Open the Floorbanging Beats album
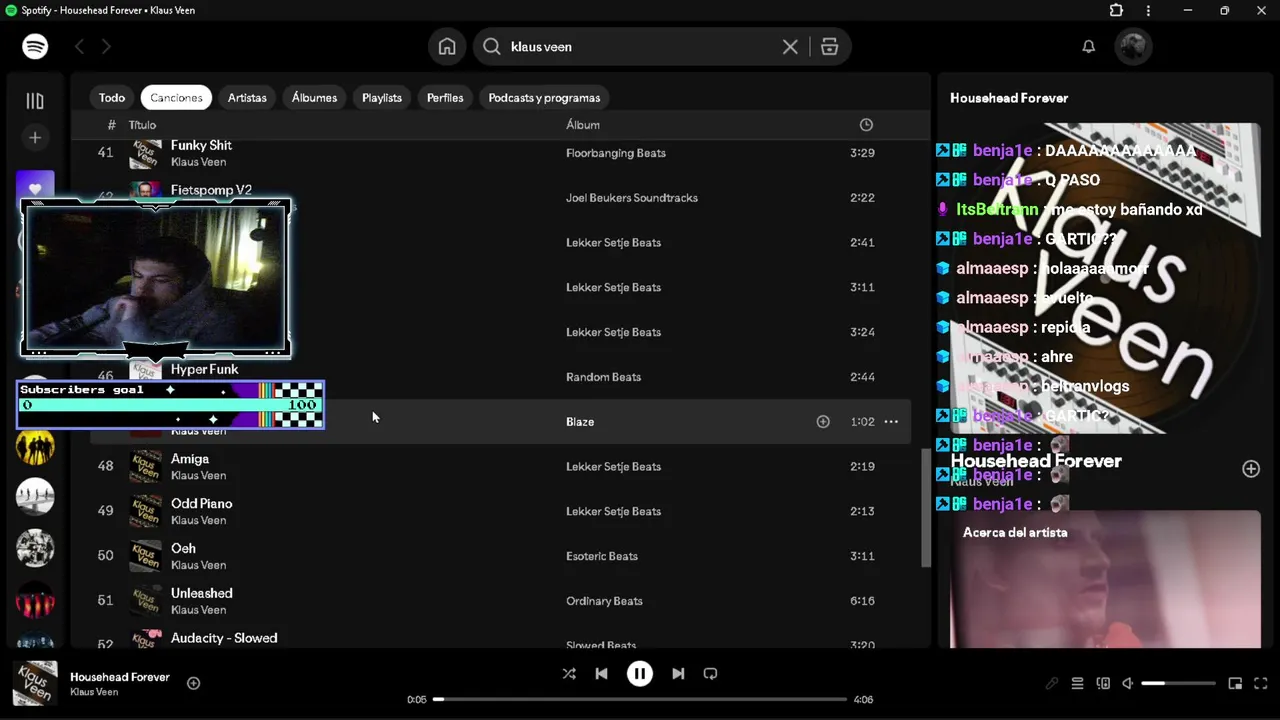This screenshot has height=720, width=1280. coord(616,153)
